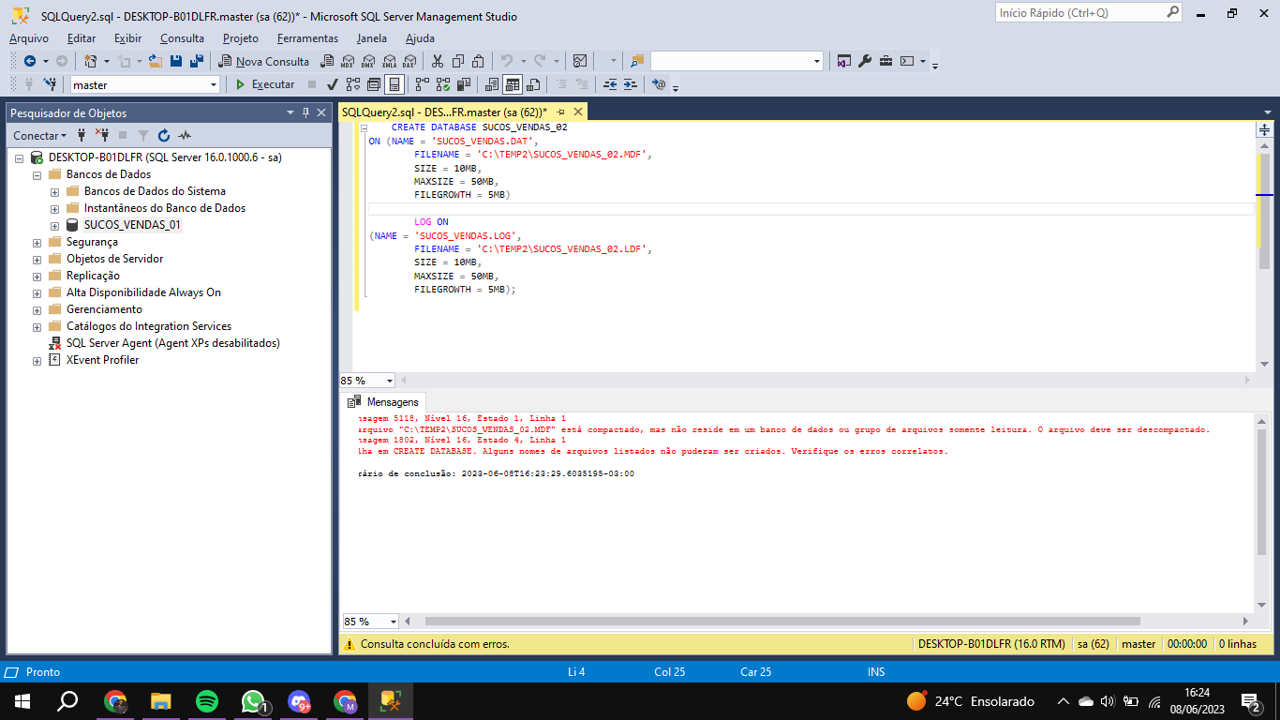Viewport: 1280px width, 720px height.
Task: Click the Display Estimated Execution Plan icon
Action: click(x=353, y=85)
